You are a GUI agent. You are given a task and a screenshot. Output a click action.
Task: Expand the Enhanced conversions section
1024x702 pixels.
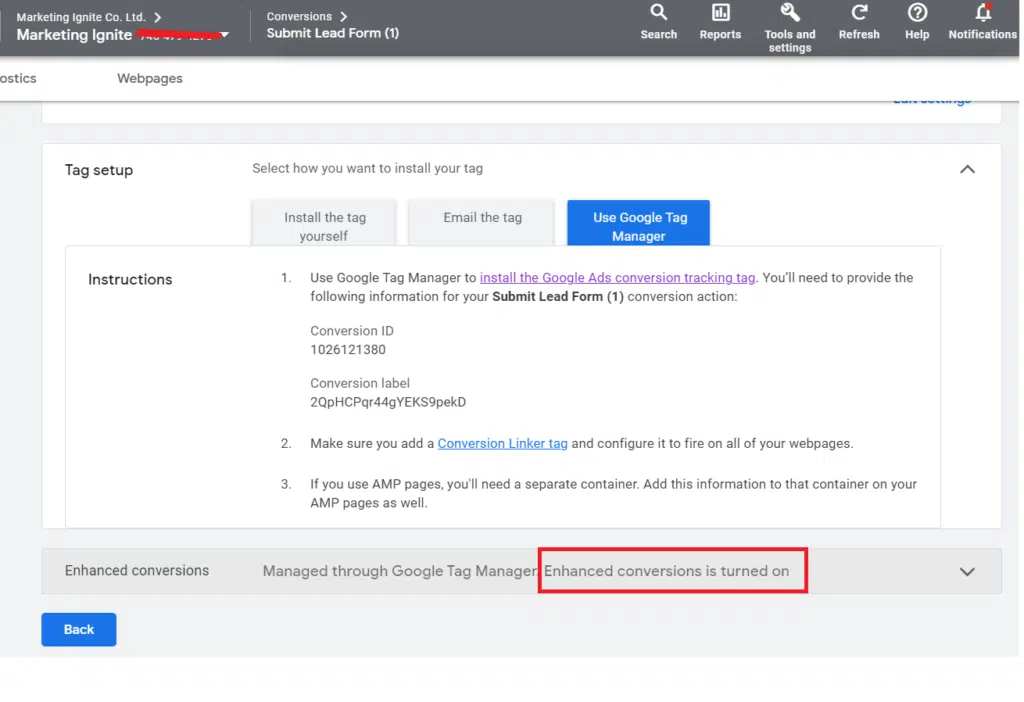pyautogui.click(x=967, y=572)
